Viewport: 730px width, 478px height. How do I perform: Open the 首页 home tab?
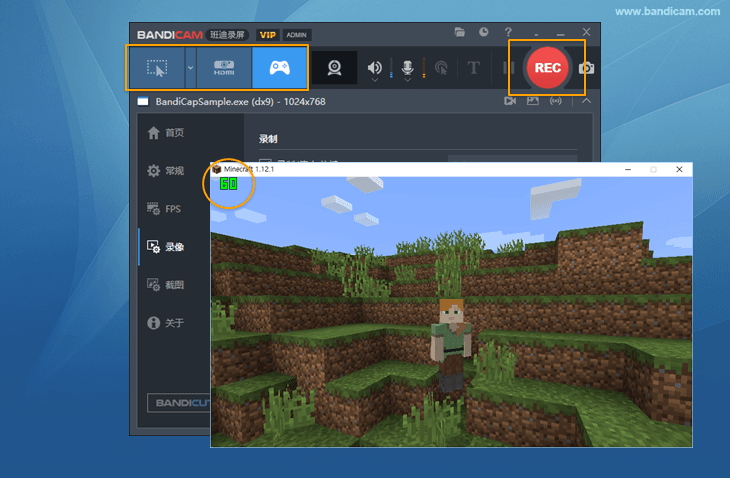pyautogui.click(x=166, y=133)
